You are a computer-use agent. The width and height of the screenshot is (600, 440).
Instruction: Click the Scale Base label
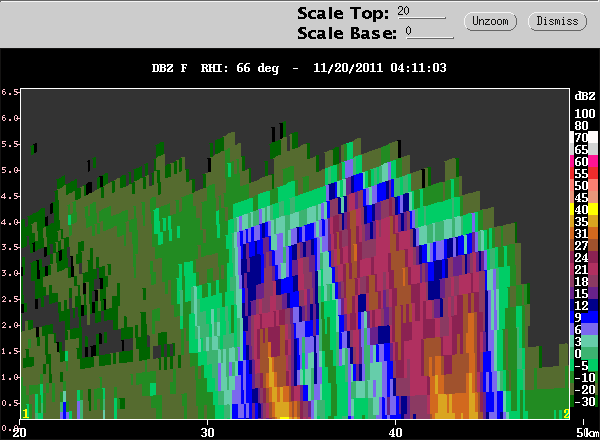tap(347, 33)
